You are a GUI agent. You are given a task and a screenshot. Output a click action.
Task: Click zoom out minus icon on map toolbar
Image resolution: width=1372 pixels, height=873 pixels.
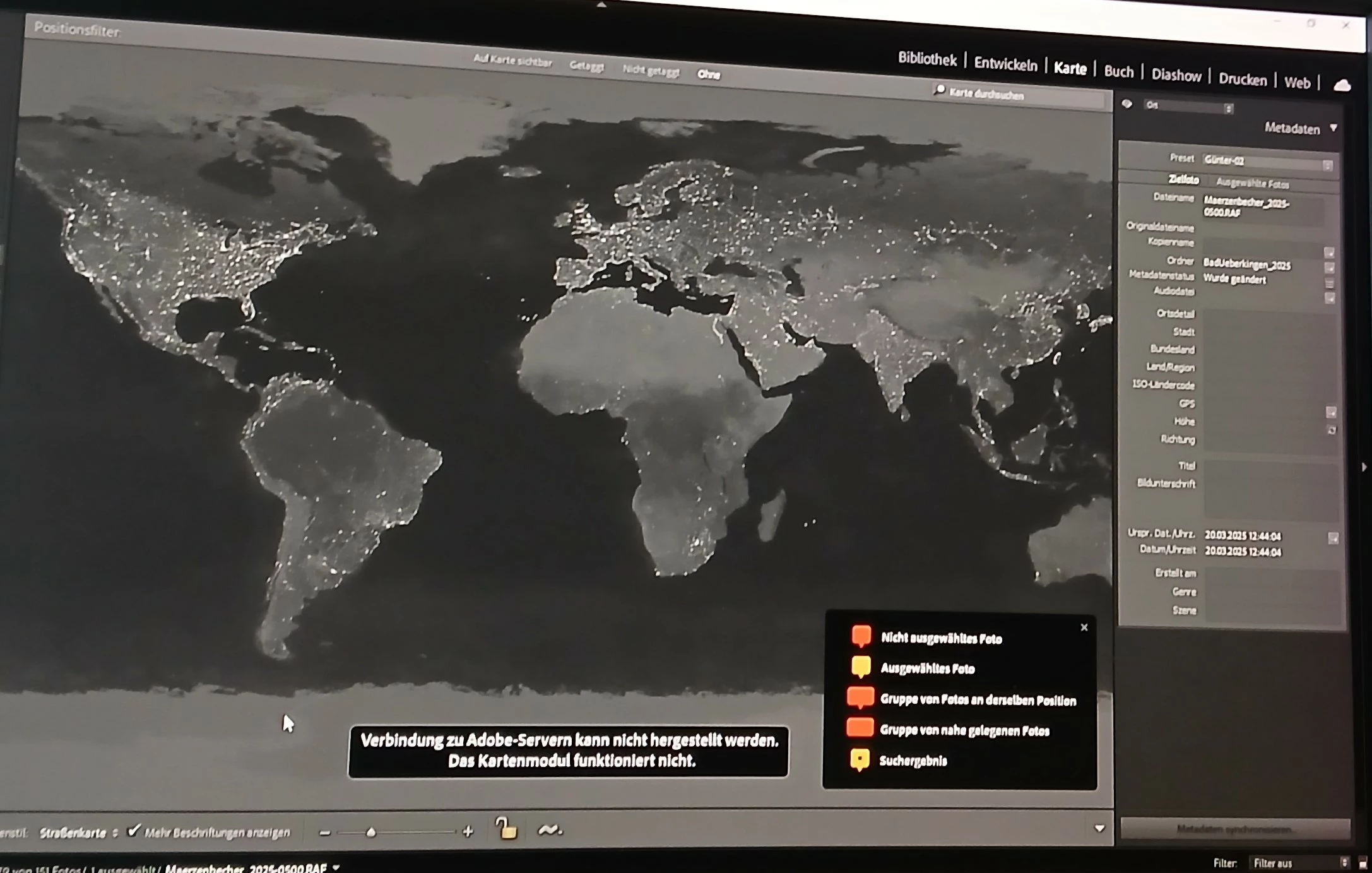325,833
